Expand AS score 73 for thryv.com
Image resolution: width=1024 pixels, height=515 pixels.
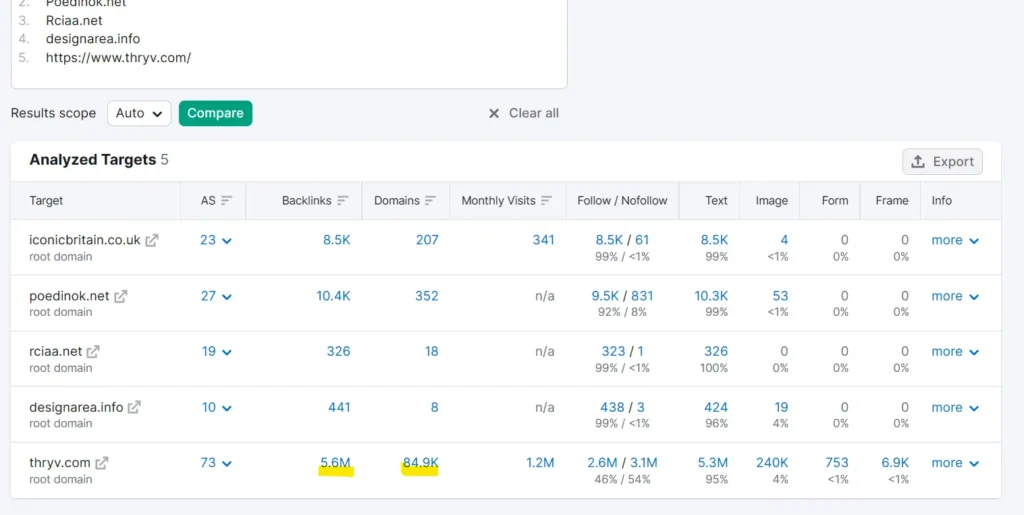point(216,463)
